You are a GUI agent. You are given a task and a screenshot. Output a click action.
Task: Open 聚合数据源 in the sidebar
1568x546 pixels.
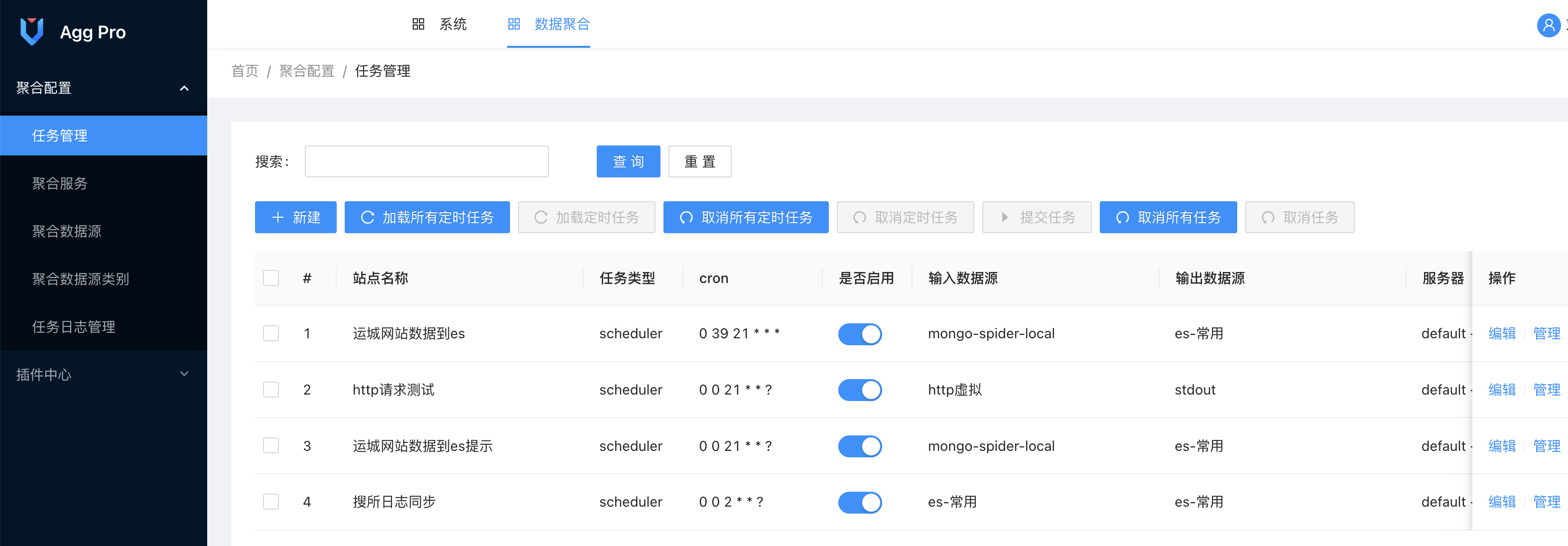click(x=104, y=231)
